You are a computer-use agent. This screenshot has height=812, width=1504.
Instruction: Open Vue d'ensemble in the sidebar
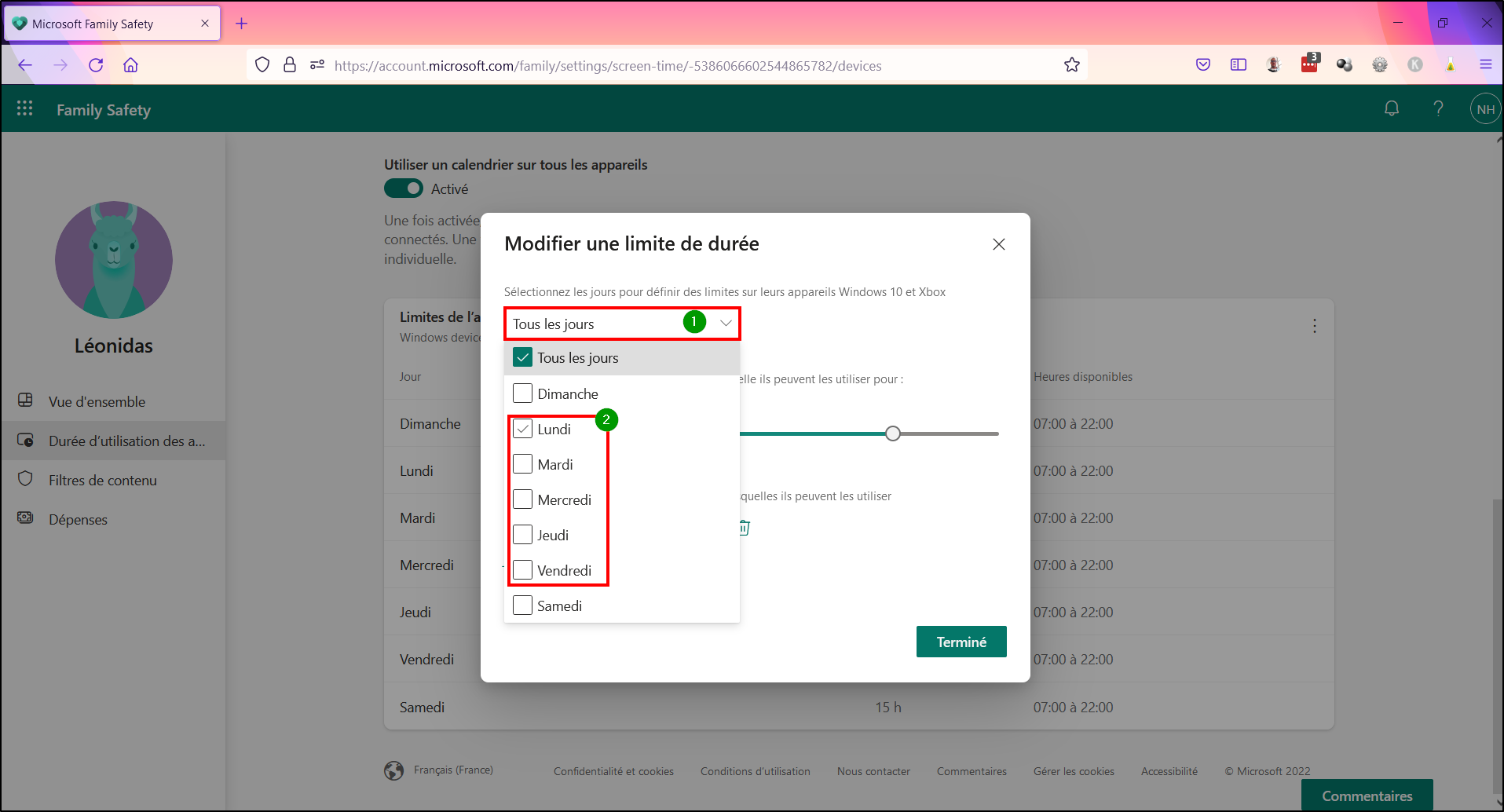[x=97, y=401]
